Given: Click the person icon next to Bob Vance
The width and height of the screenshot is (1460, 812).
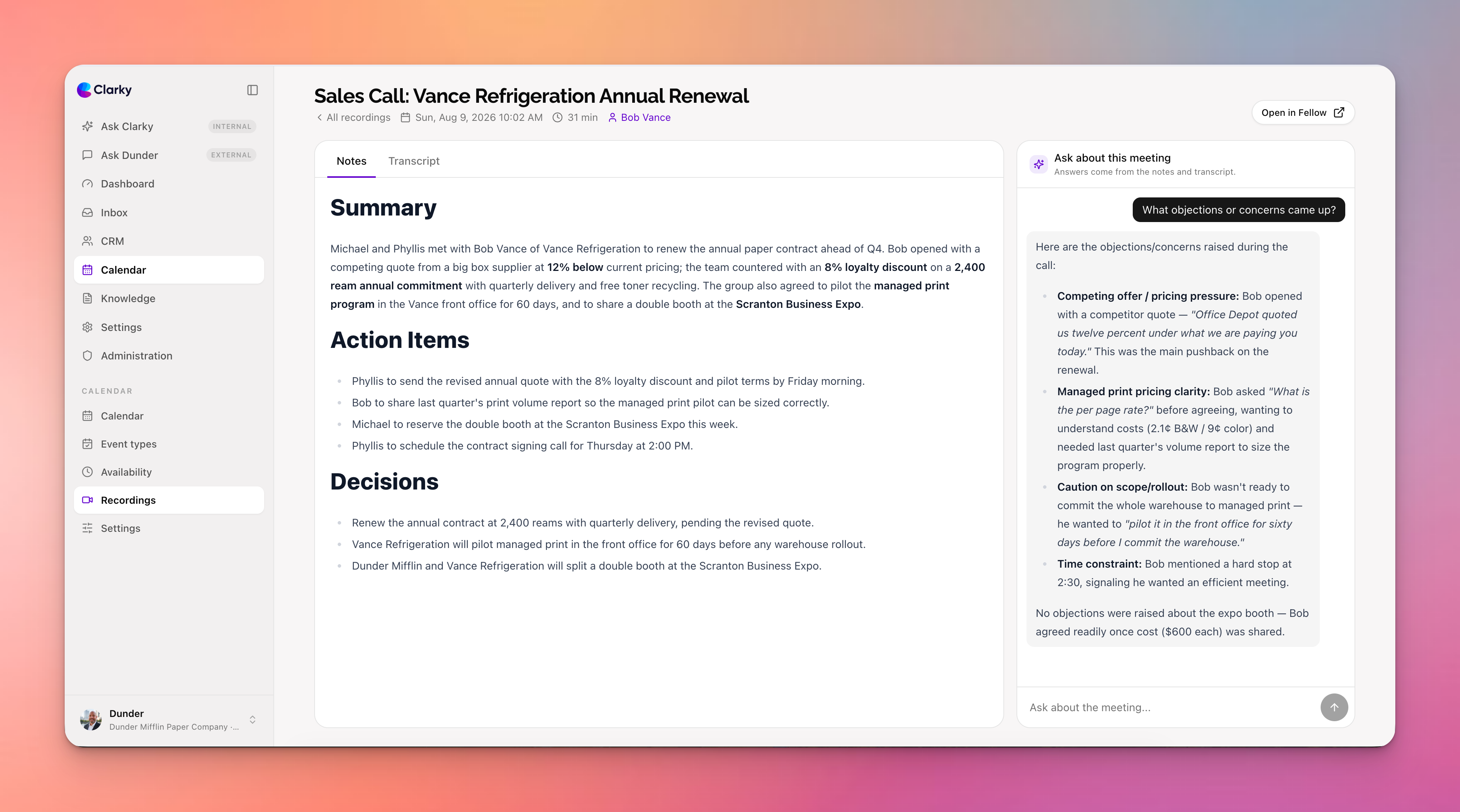Looking at the screenshot, I should (612, 117).
